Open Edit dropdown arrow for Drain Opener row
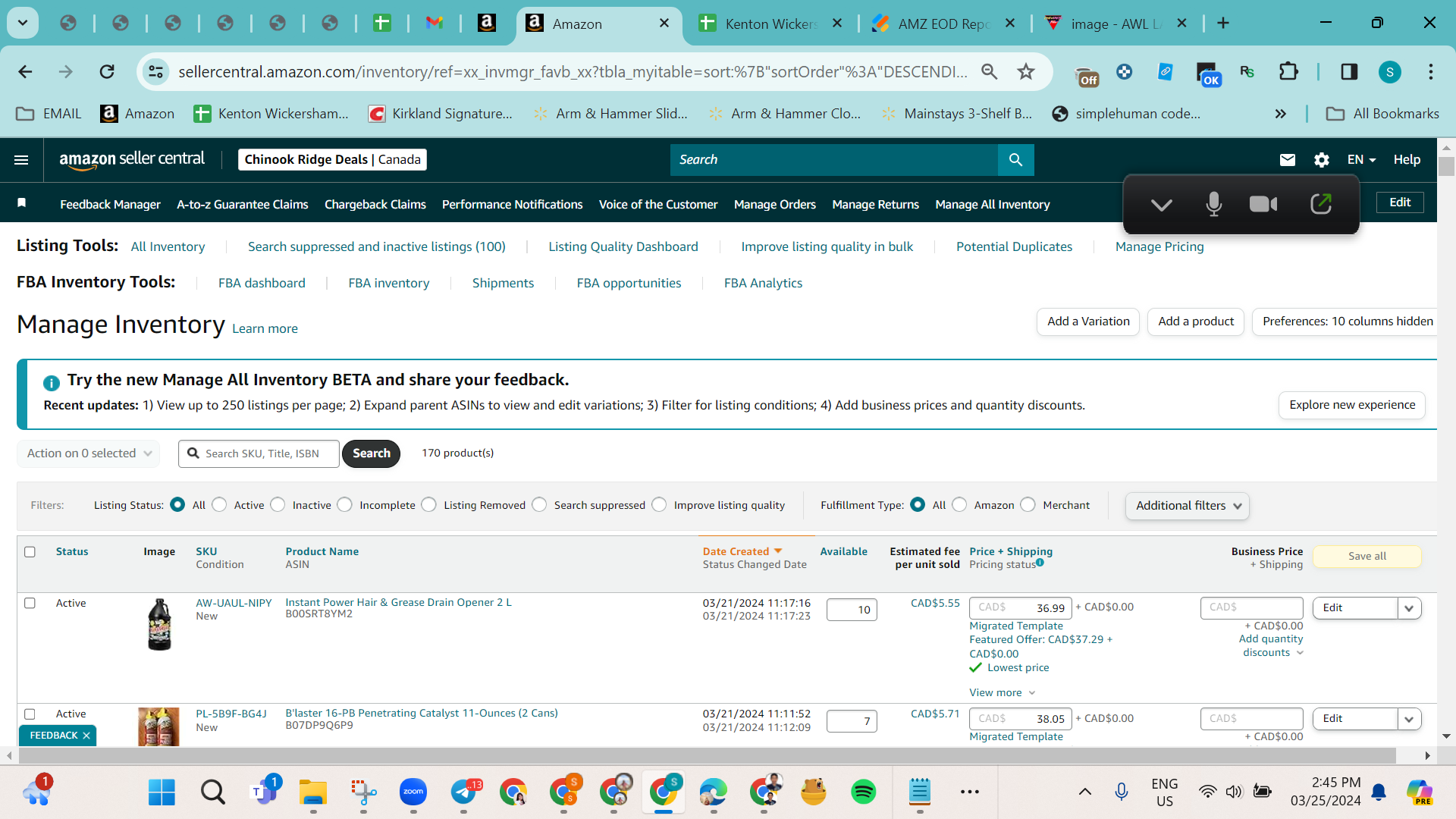 click(1410, 608)
